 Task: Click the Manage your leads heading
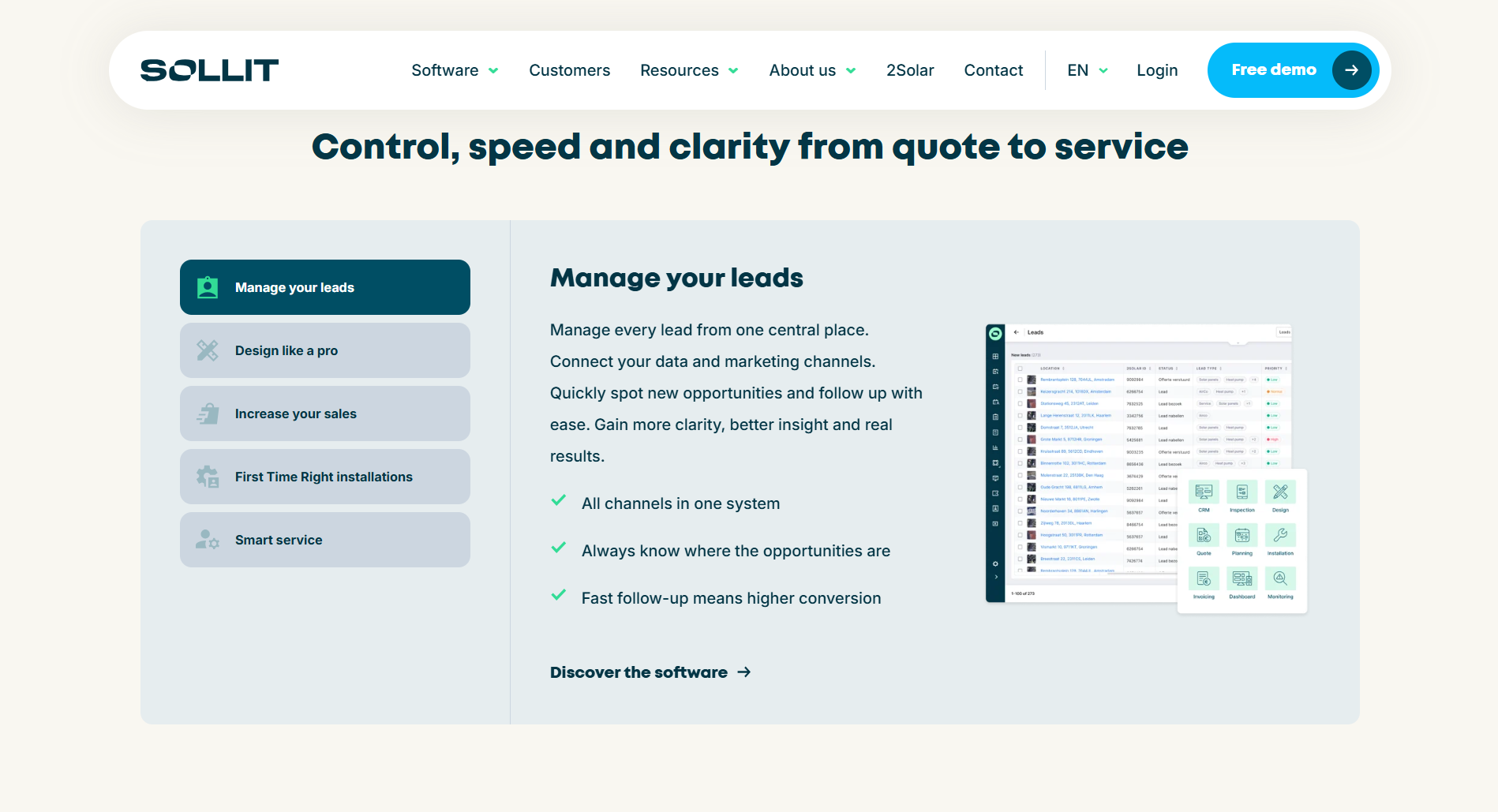click(676, 278)
